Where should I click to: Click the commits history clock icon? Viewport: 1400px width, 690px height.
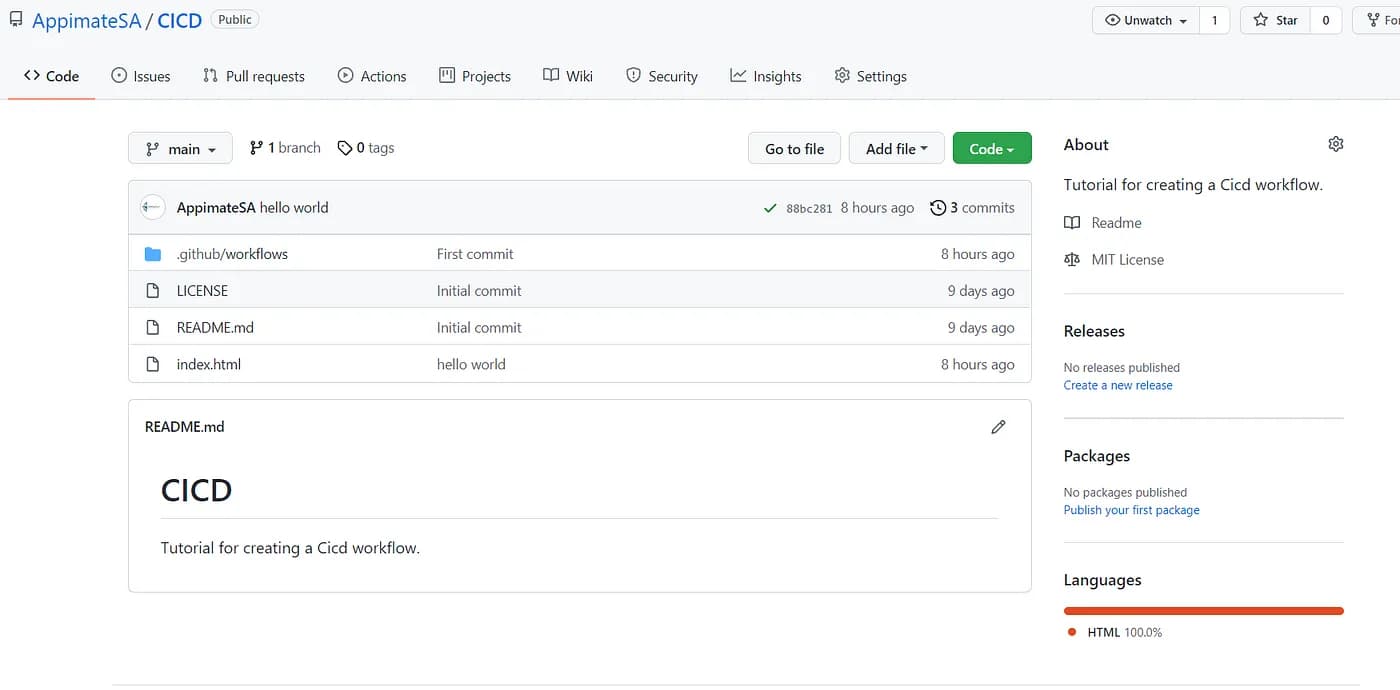[x=937, y=208]
